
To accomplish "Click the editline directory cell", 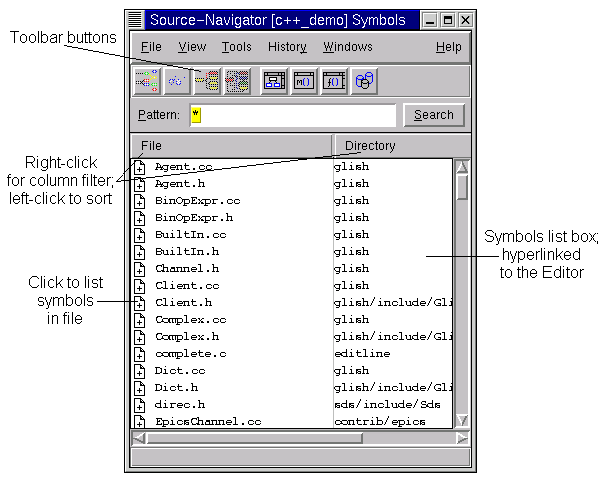I will tap(362, 354).
